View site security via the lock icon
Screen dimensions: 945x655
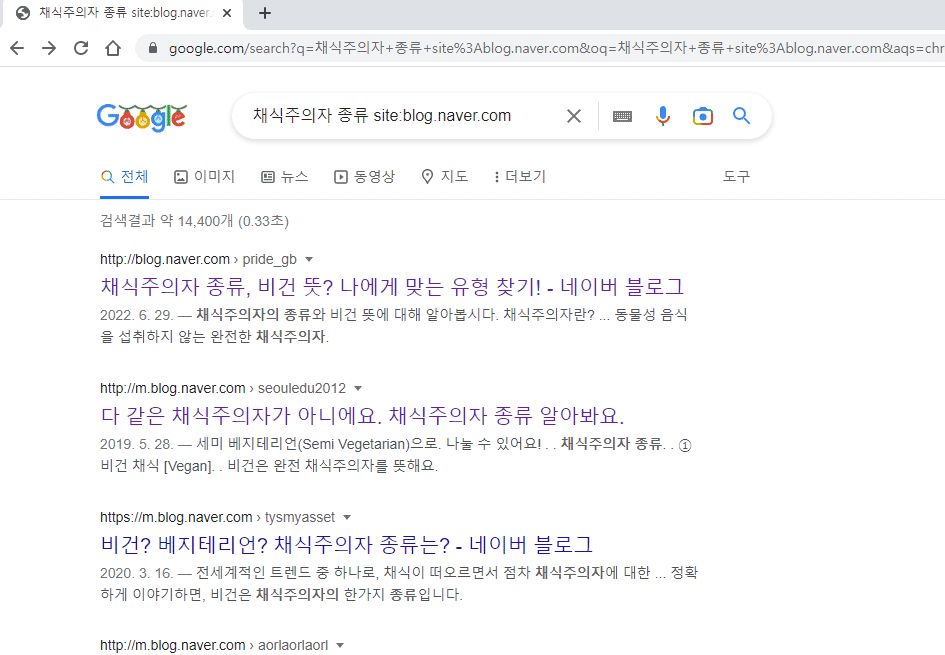[153, 48]
